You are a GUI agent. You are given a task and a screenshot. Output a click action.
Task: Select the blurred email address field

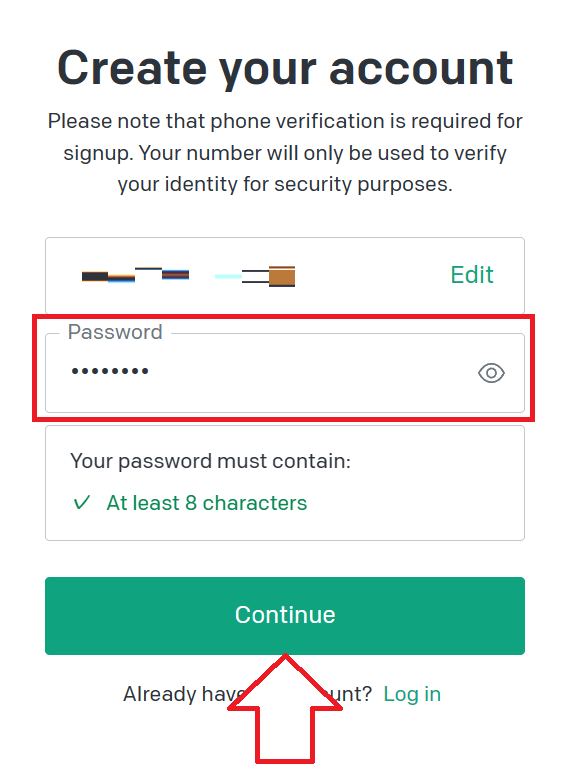285,275
